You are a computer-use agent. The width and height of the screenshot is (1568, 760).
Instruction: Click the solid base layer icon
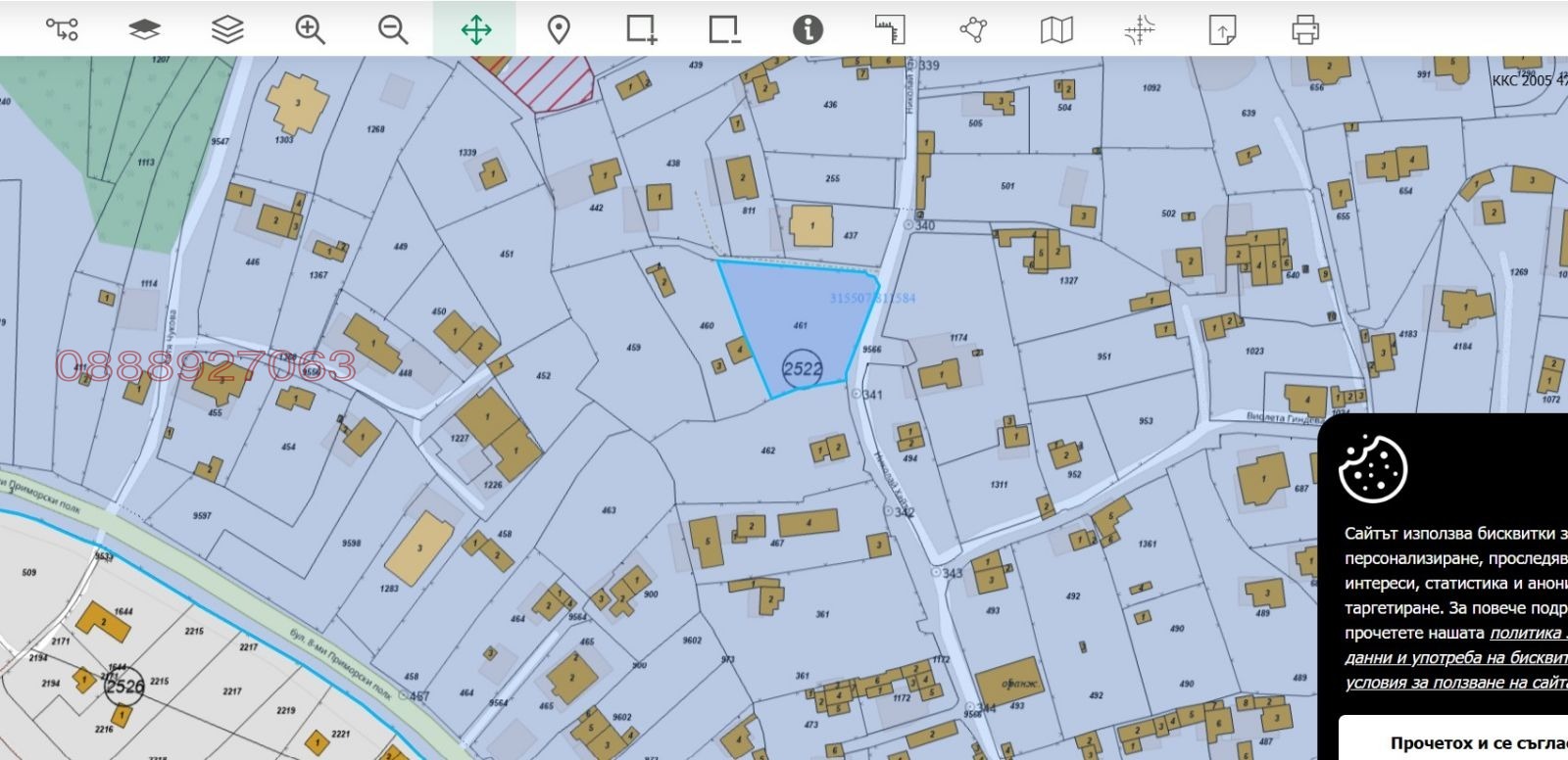145,29
